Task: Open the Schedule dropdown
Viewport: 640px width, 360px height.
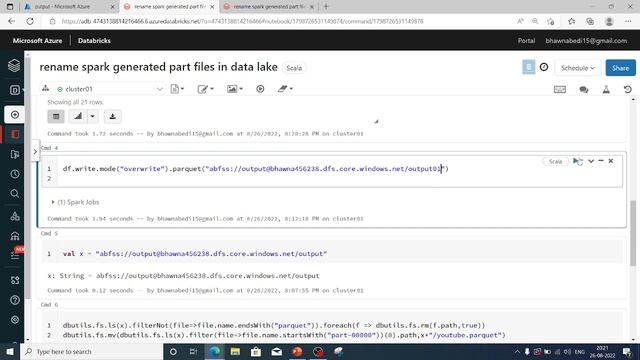Action: (x=578, y=68)
